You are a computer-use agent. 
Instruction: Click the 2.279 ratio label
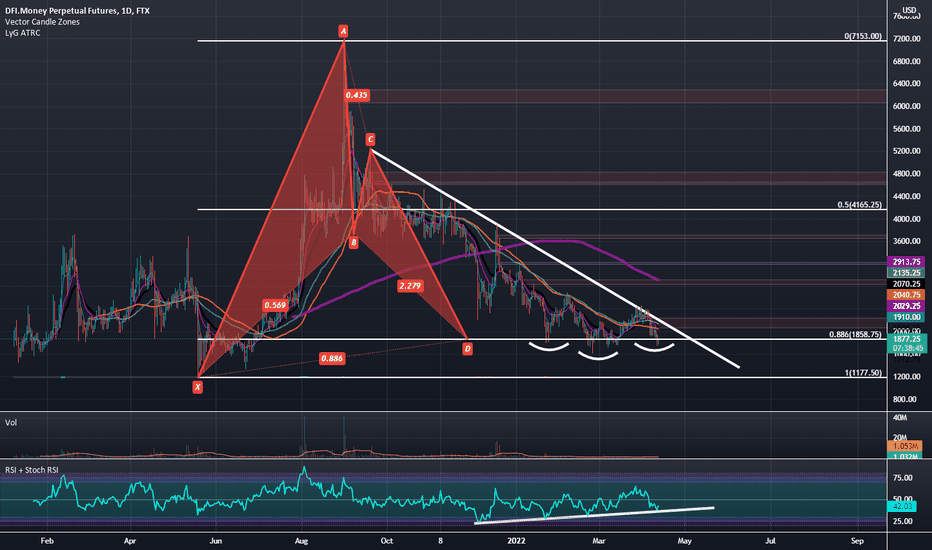pyautogui.click(x=410, y=286)
